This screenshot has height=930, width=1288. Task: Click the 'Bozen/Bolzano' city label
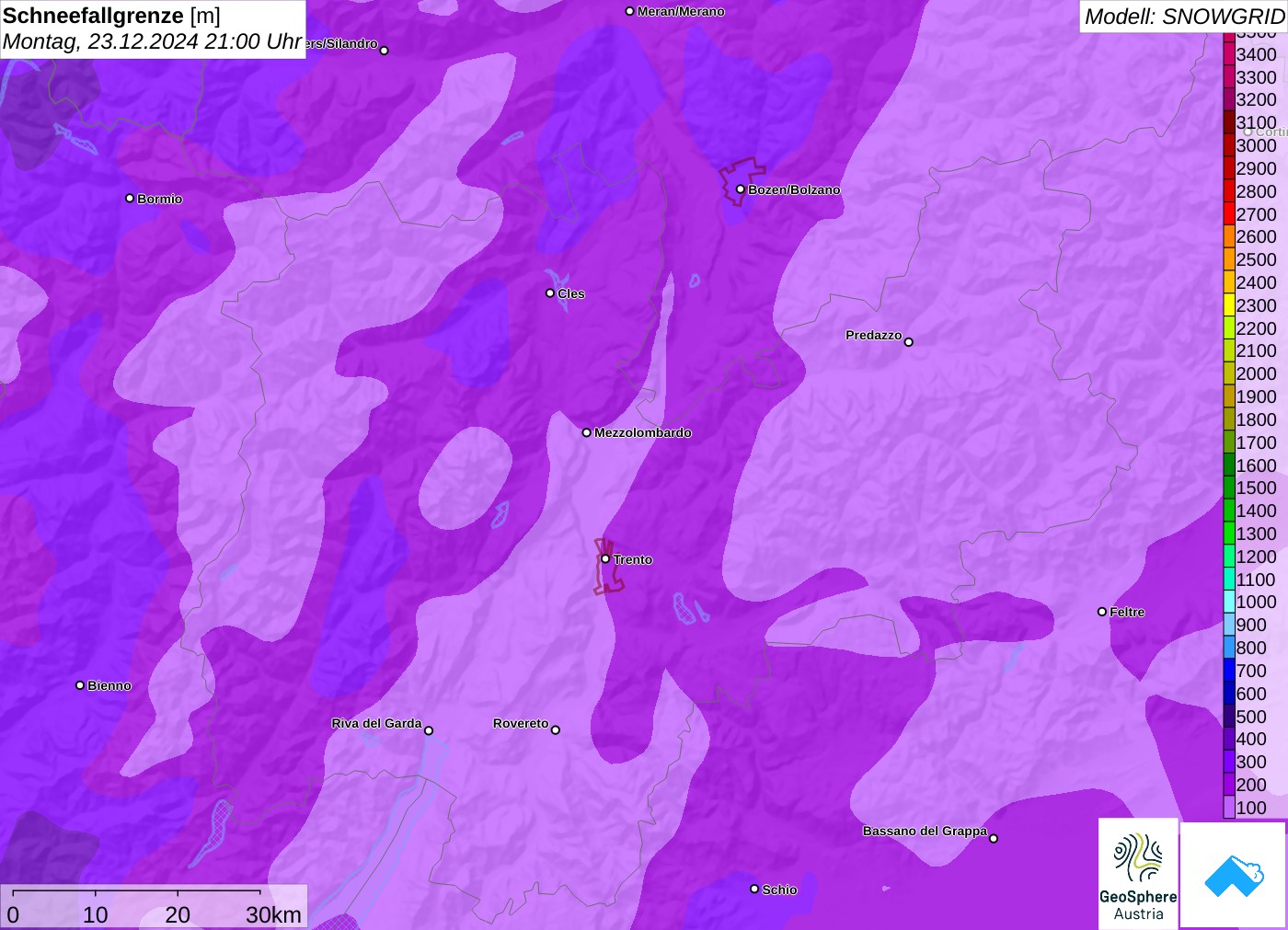[794, 189]
